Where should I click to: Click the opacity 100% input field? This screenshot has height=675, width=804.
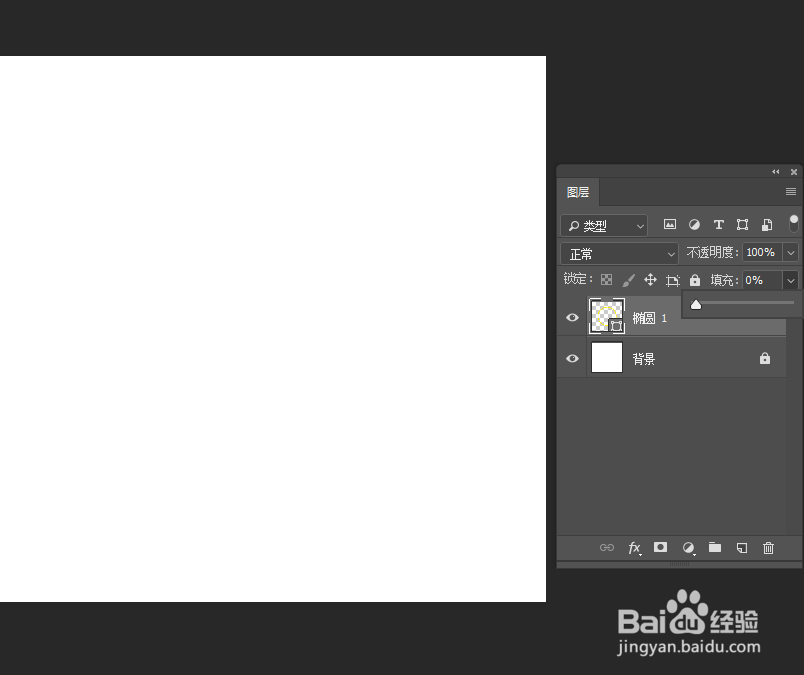pos(762,252)
